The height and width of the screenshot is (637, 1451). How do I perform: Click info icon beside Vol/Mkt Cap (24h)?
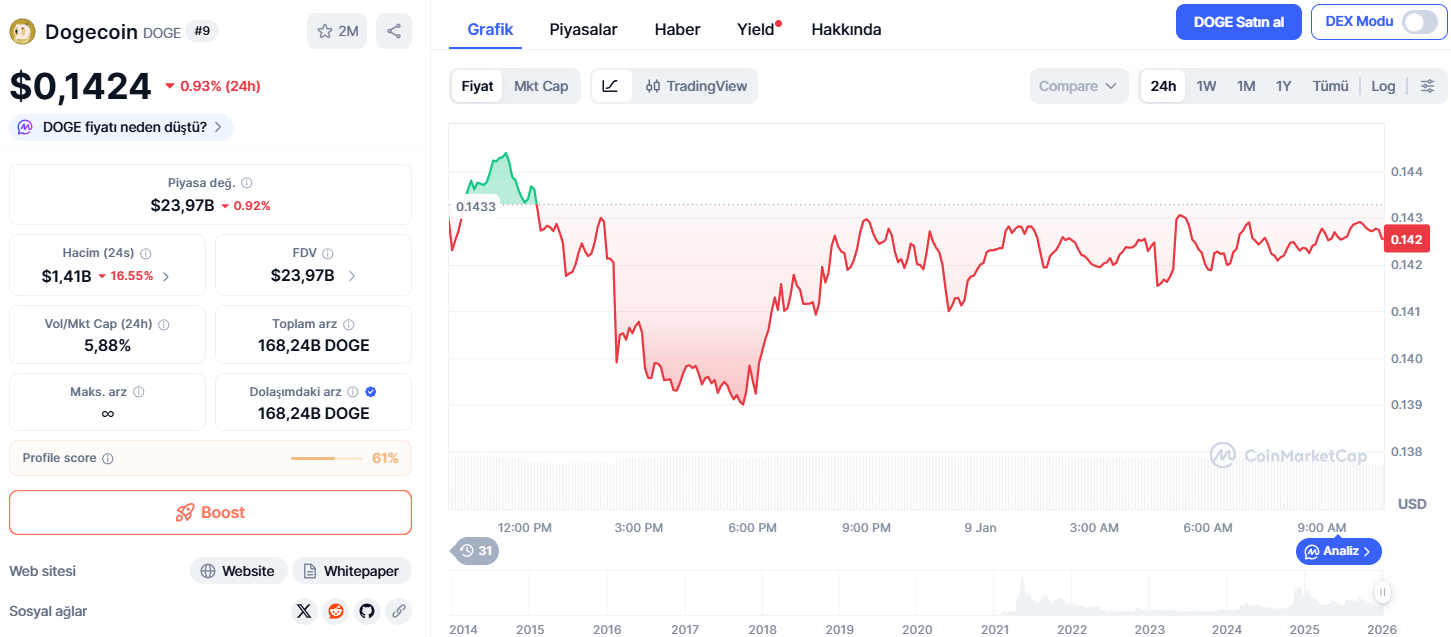164,324
